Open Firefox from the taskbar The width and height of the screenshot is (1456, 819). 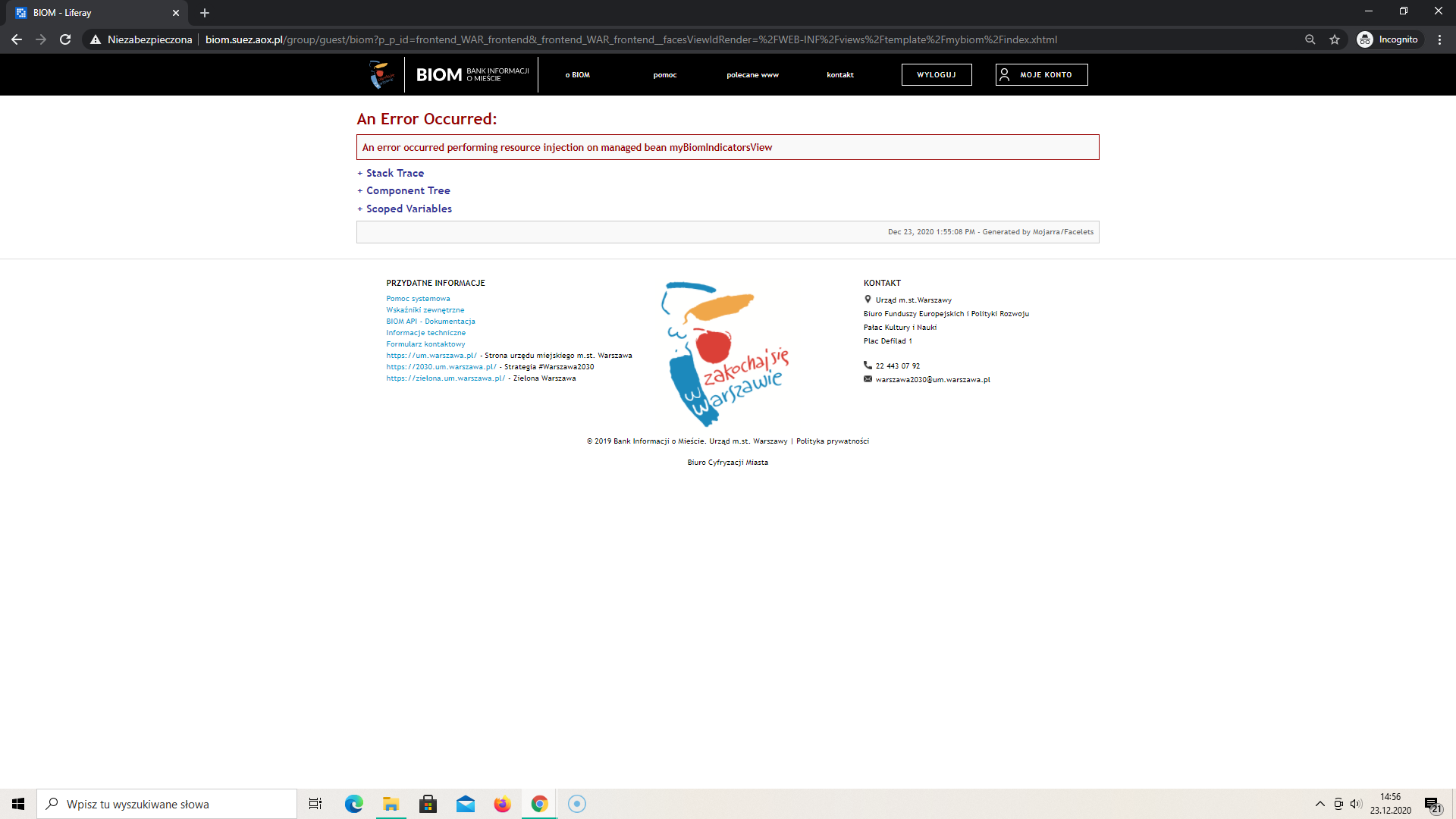tap(502, 804)
